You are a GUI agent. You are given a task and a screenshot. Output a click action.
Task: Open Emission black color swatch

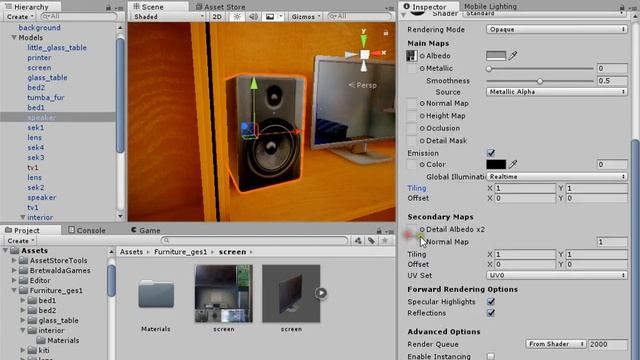[x=496, y=164]
